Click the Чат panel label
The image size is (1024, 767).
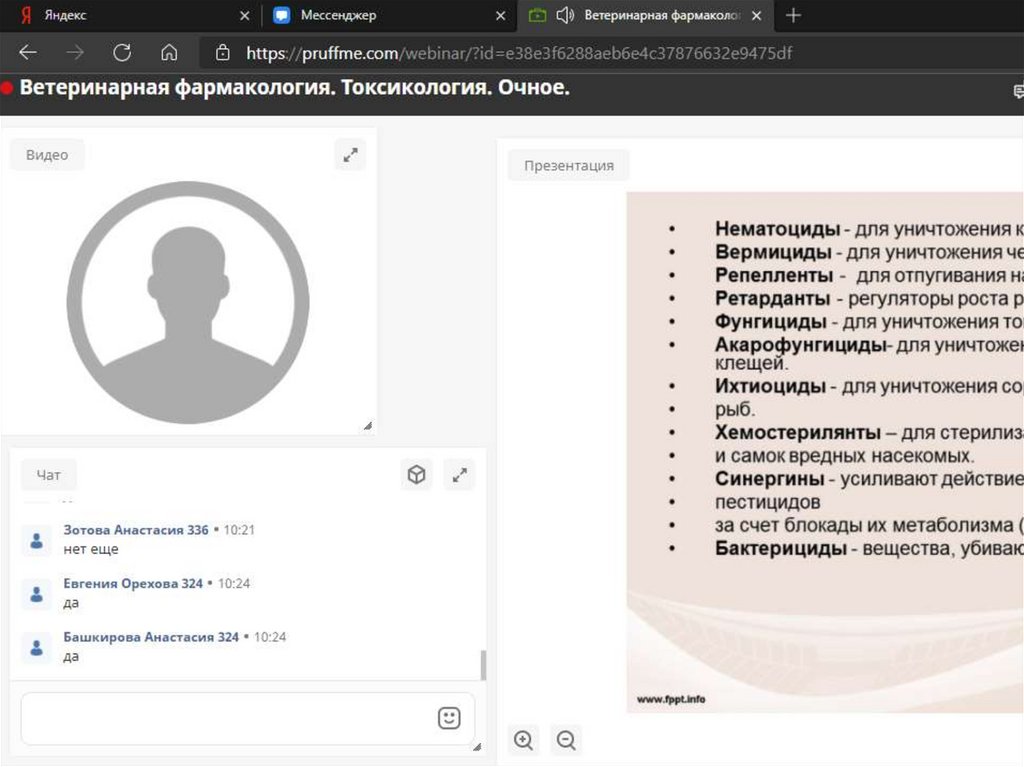pyautogui.click(x=49, y=476)
